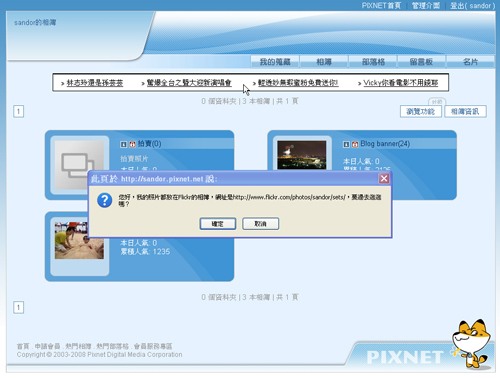500x378 pixels.
Task: Click the red icon beside 拍賣(0)
Action: (132, 144)
